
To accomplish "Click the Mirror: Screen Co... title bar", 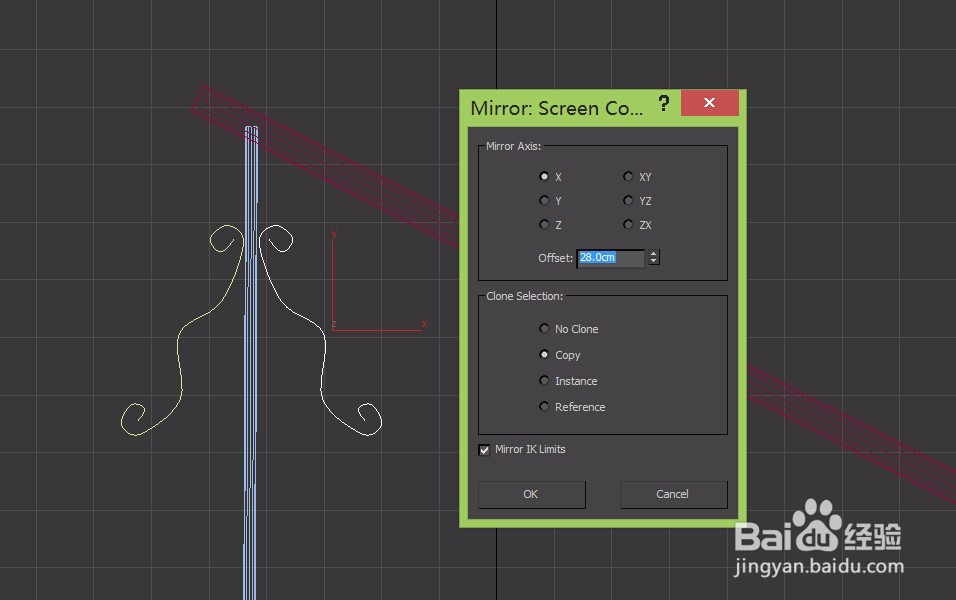I will pyautogui.click(x=556, y=108).
